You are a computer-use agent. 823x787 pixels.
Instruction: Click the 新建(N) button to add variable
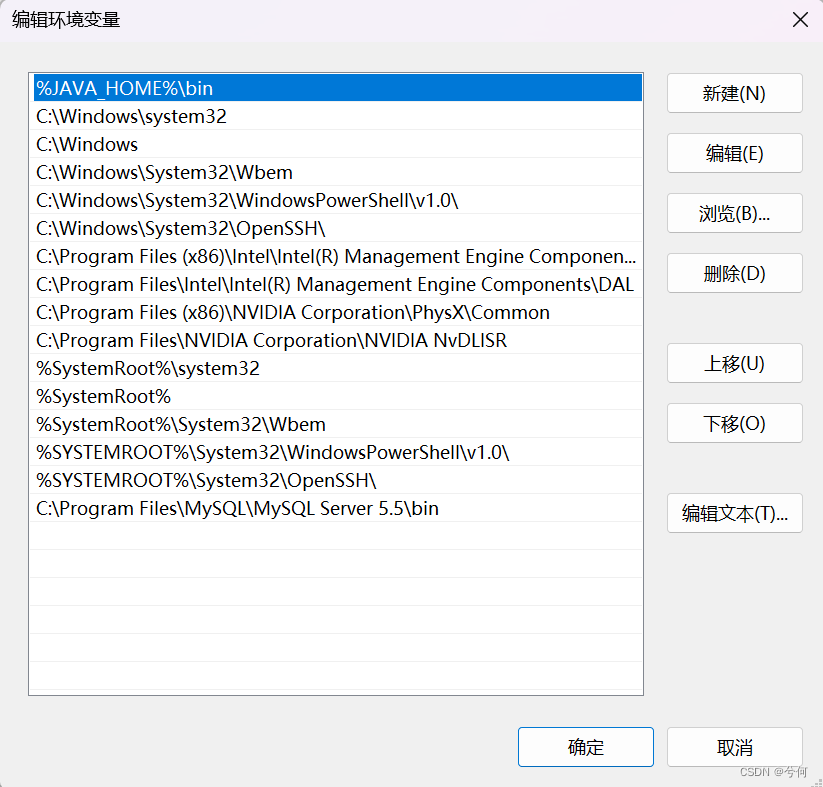pyautogui.click(x=734, y=93)
